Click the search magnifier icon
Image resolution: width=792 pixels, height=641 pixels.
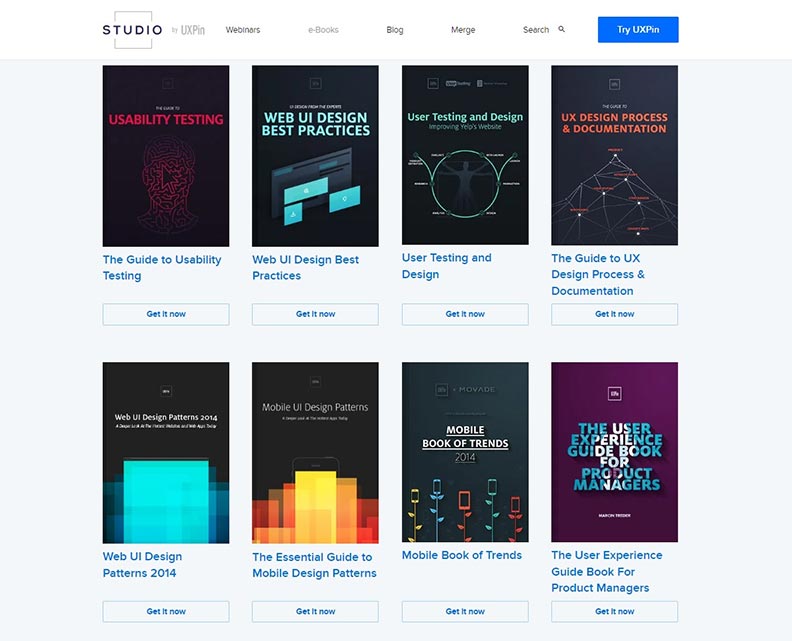(562, 29)
